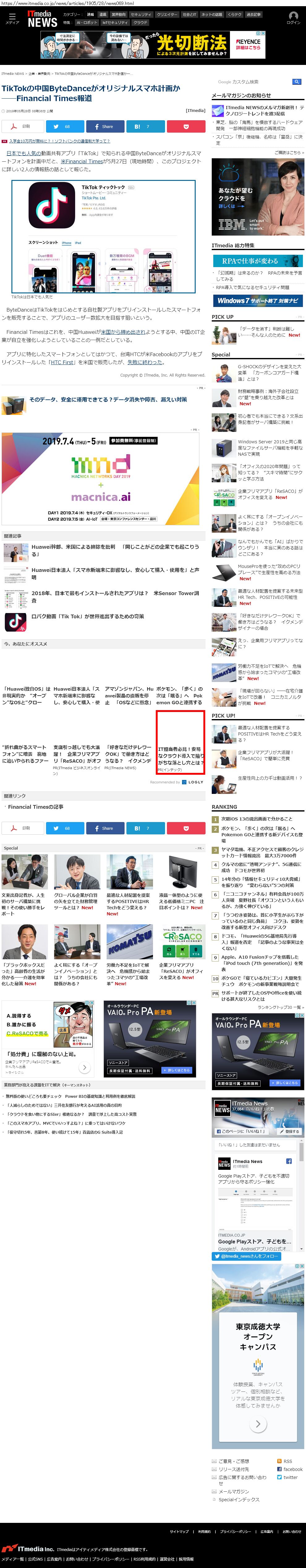Click the ログイン user icon
This screenshot has height=1568, width=306.
pyautogui.click(x=293, y=18)
